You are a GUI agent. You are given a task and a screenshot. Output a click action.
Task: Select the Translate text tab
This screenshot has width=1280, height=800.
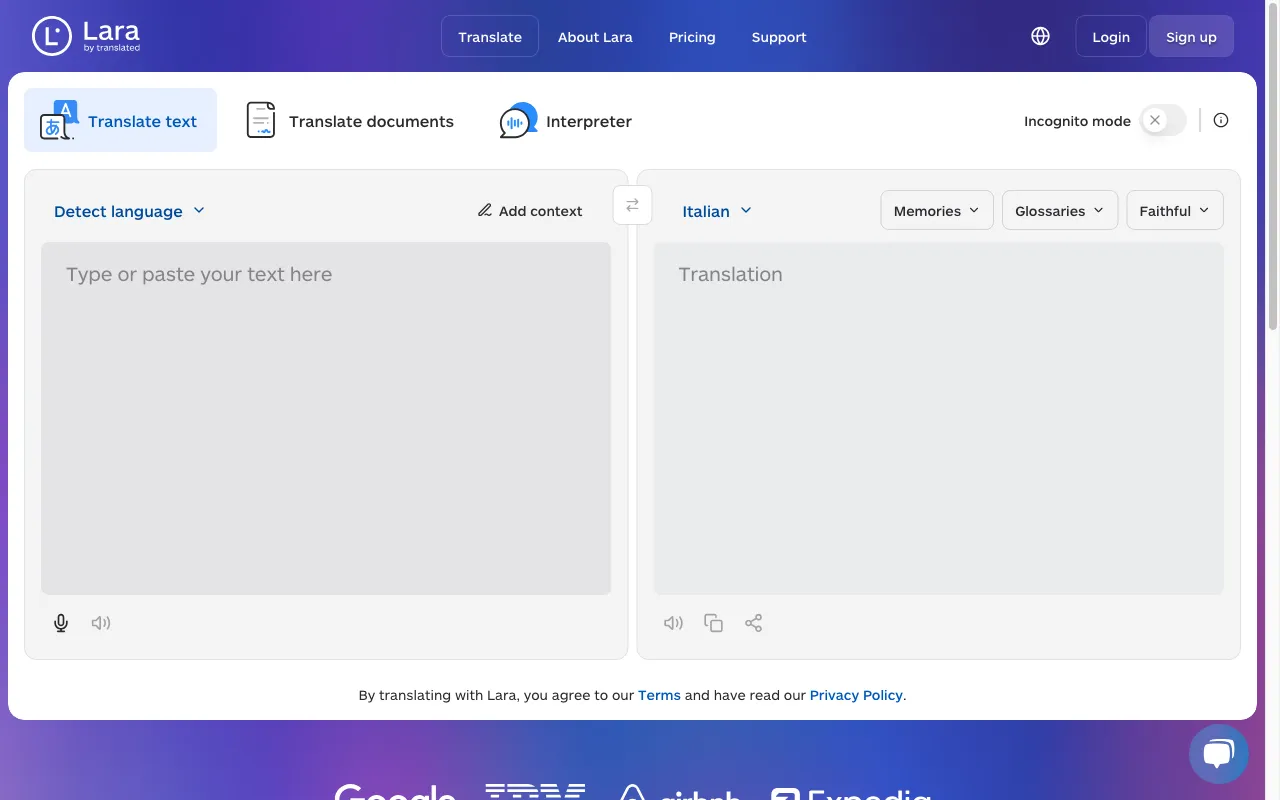(x=120, y=120)
